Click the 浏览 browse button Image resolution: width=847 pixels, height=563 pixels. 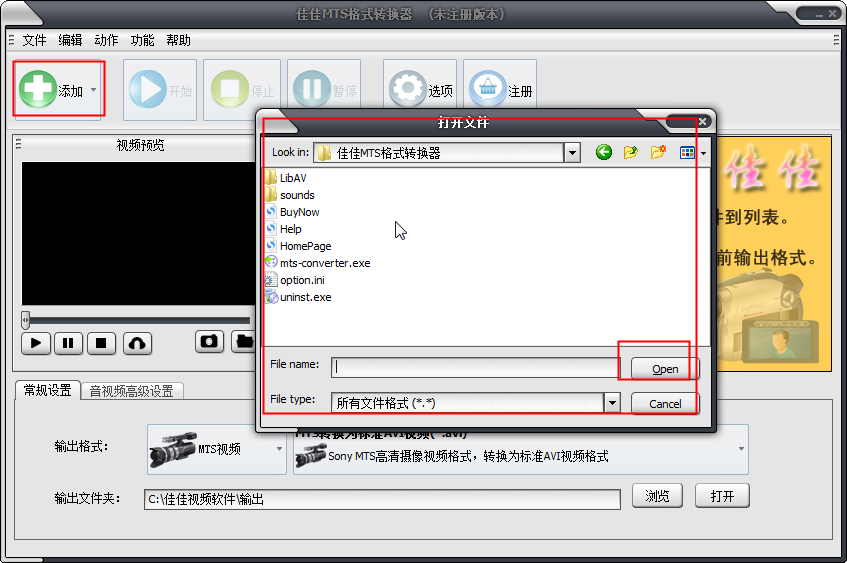pos(657,496)
